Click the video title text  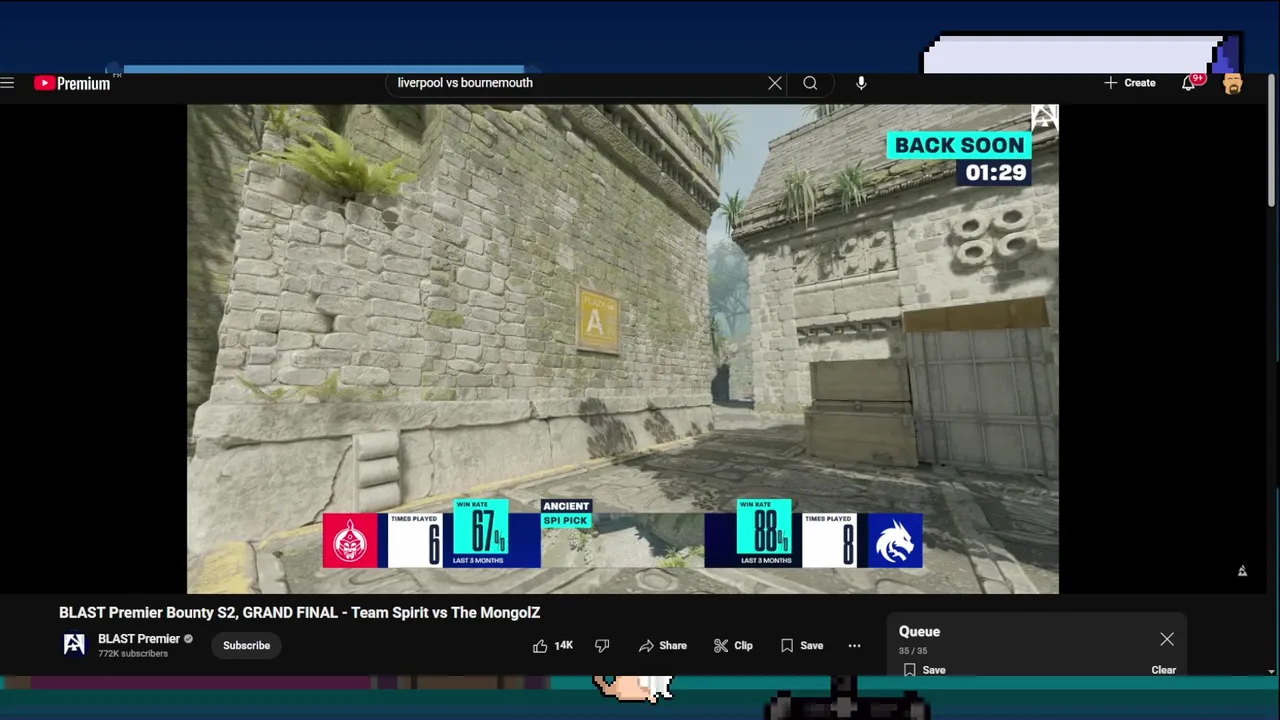pyautogui.click(x=299, y=613)
